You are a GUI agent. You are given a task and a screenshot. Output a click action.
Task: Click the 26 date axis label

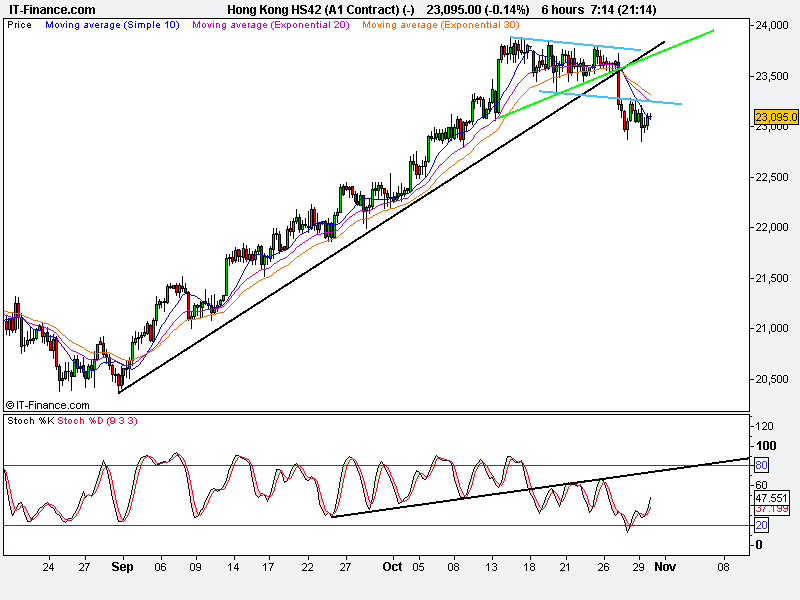click(x=604, y=567)
